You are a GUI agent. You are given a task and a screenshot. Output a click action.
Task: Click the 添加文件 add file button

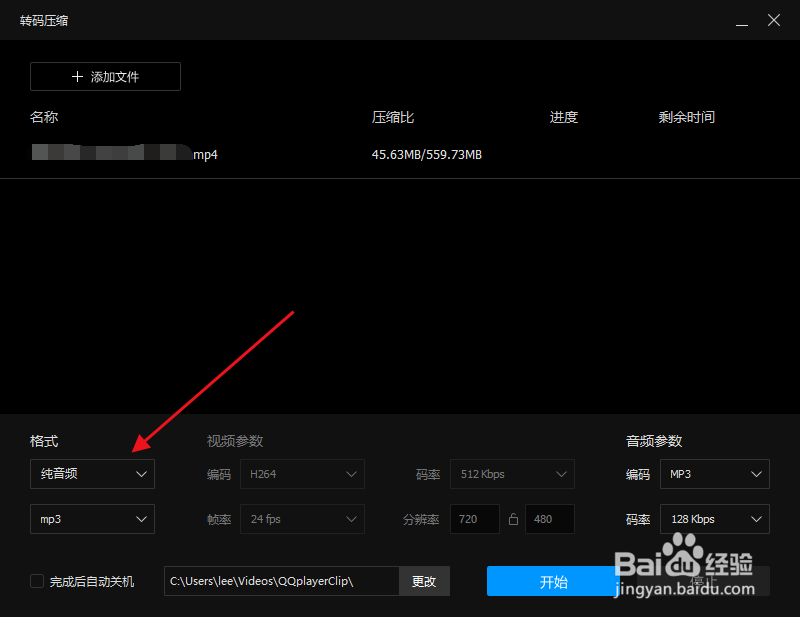pos(105,76)
